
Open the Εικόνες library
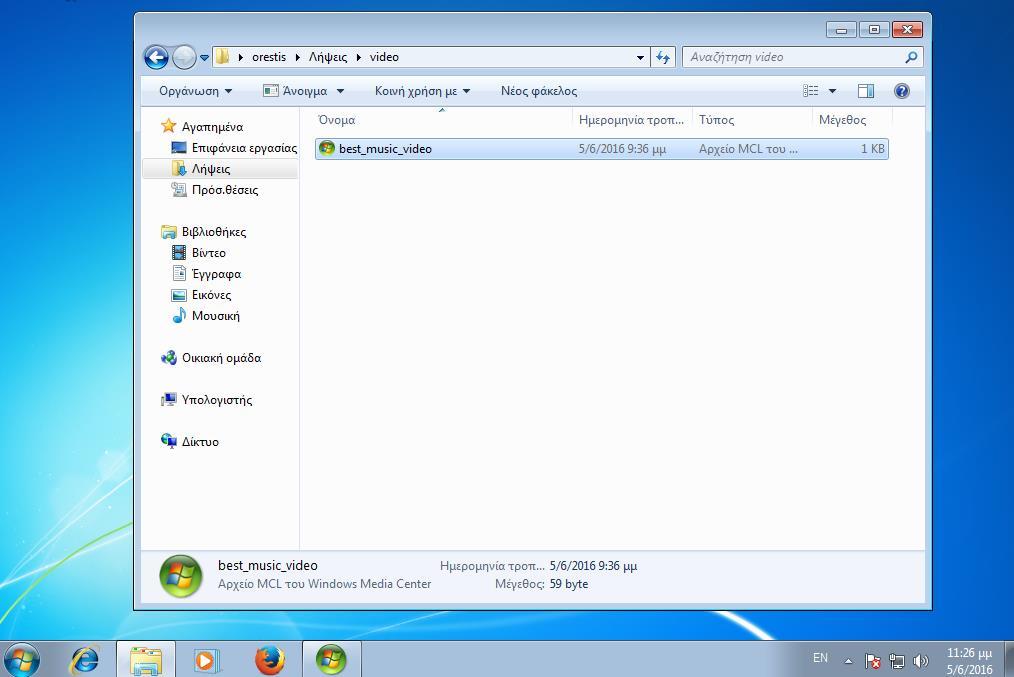click(211, 295)
